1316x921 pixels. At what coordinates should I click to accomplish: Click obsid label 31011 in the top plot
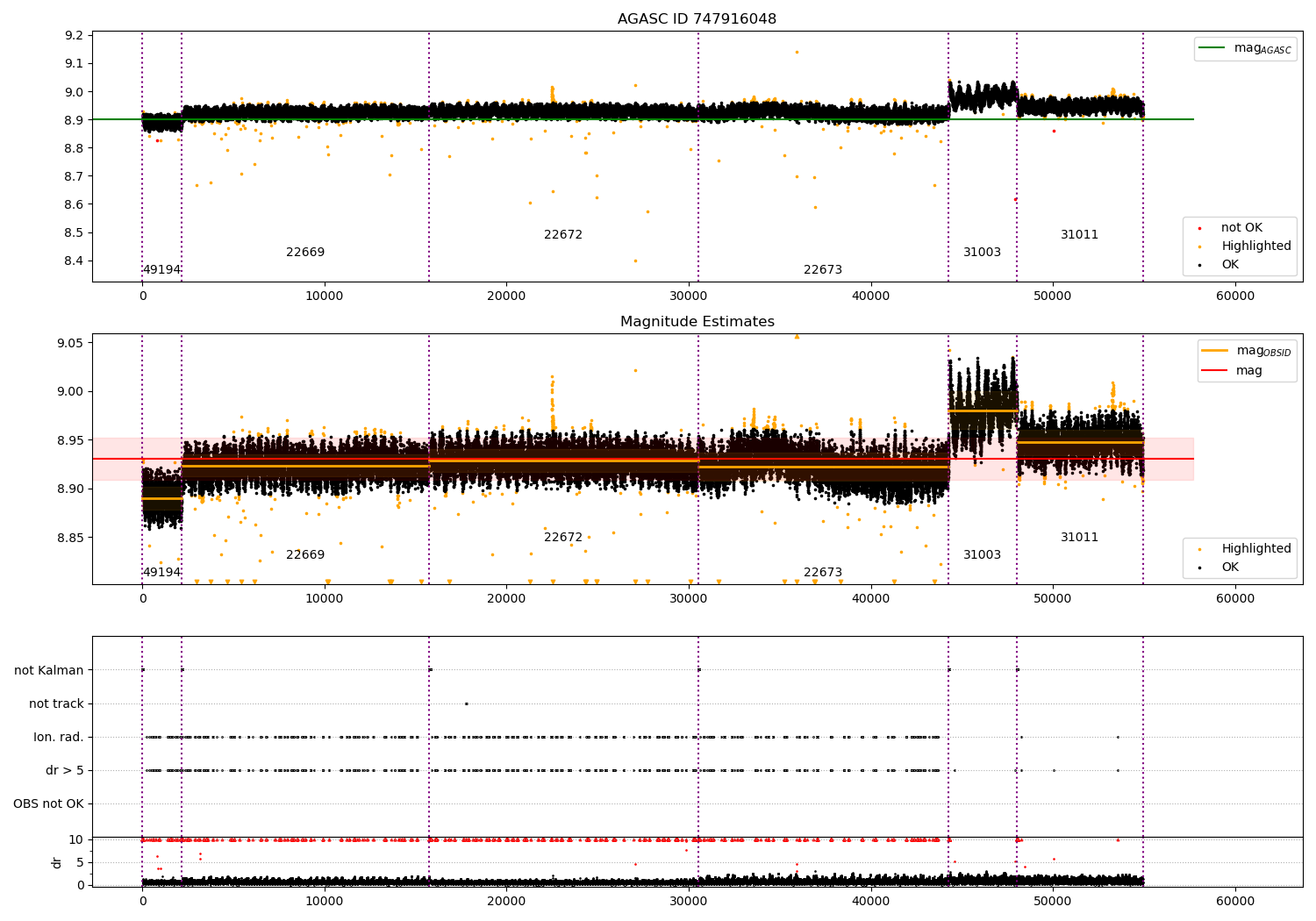pos(1079,235)
